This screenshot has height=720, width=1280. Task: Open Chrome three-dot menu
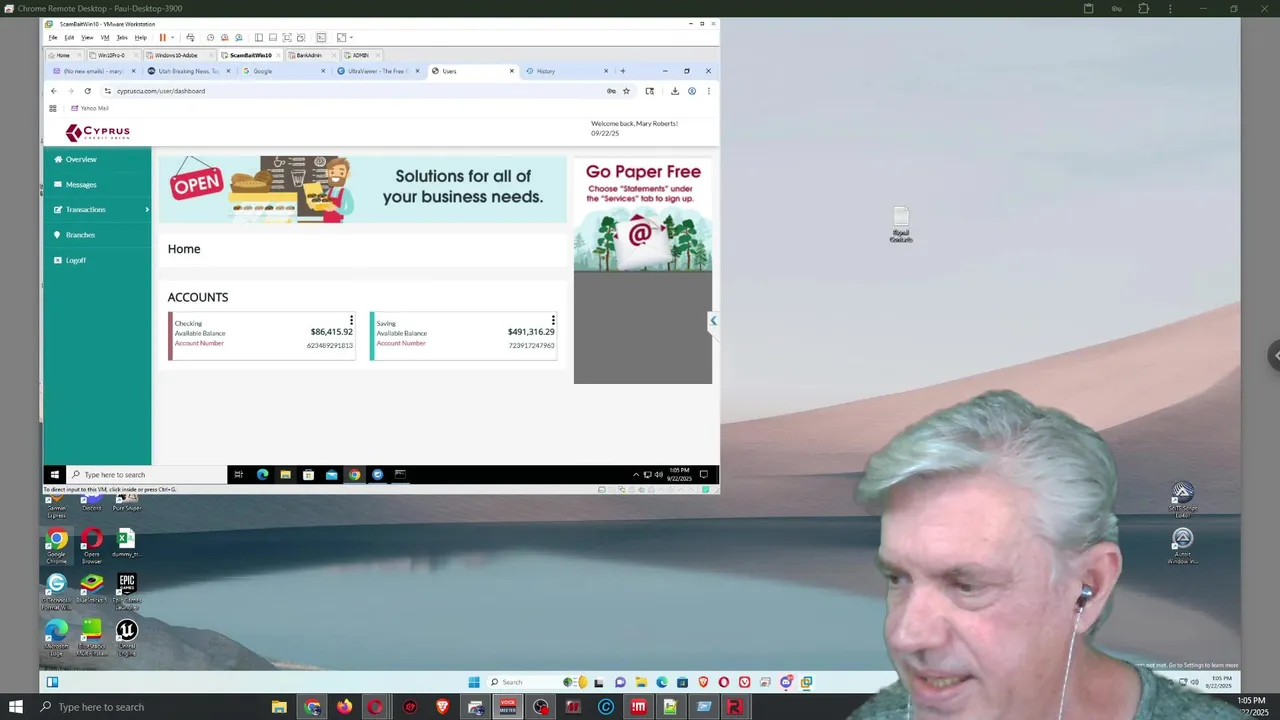(708, 91)
